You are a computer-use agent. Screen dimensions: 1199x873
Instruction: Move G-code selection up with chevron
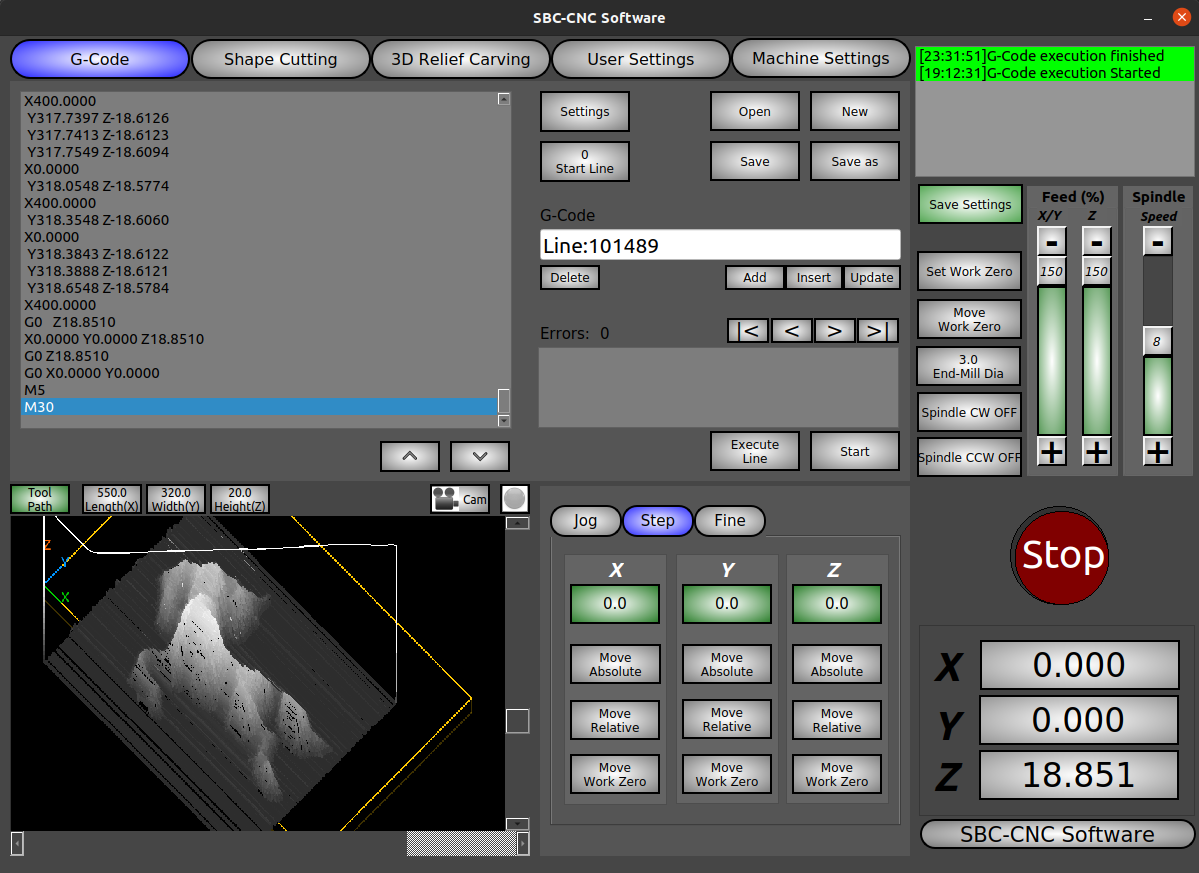point(410,456)
